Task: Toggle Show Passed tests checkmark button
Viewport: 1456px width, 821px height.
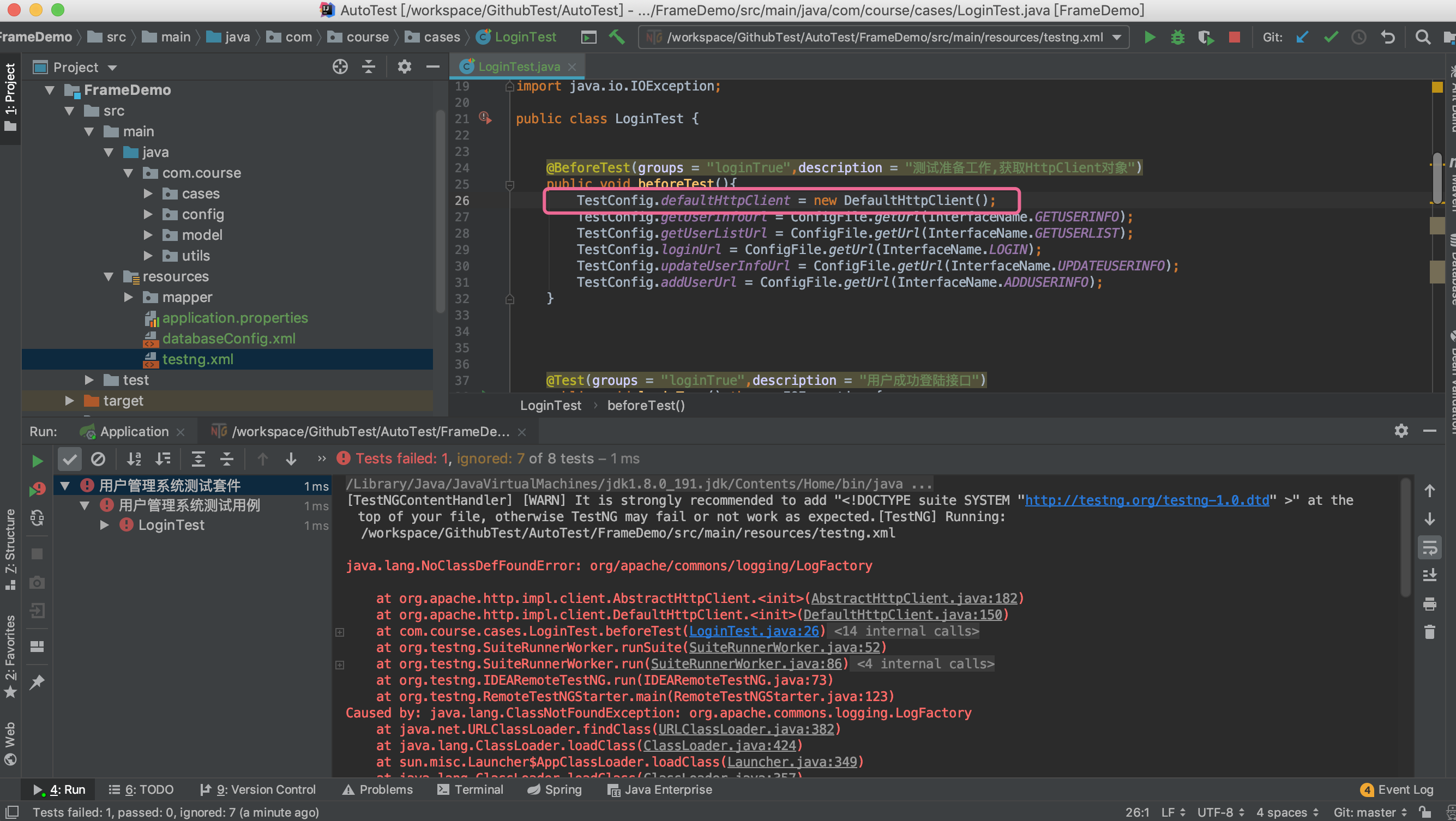Action: click(x=69, y=459)
